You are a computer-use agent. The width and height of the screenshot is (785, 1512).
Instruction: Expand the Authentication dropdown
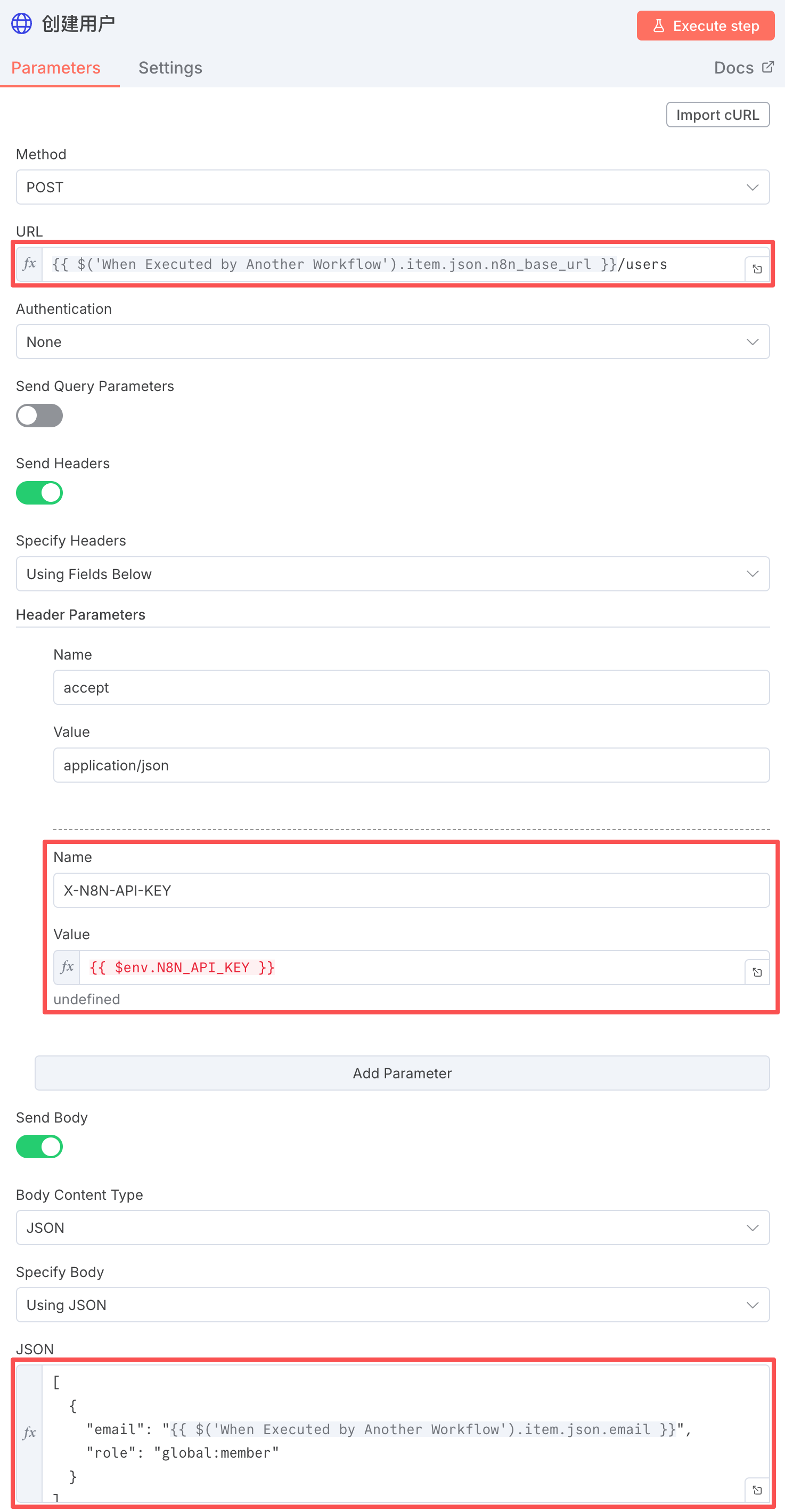pyautogui.click(x=392, y=342)
